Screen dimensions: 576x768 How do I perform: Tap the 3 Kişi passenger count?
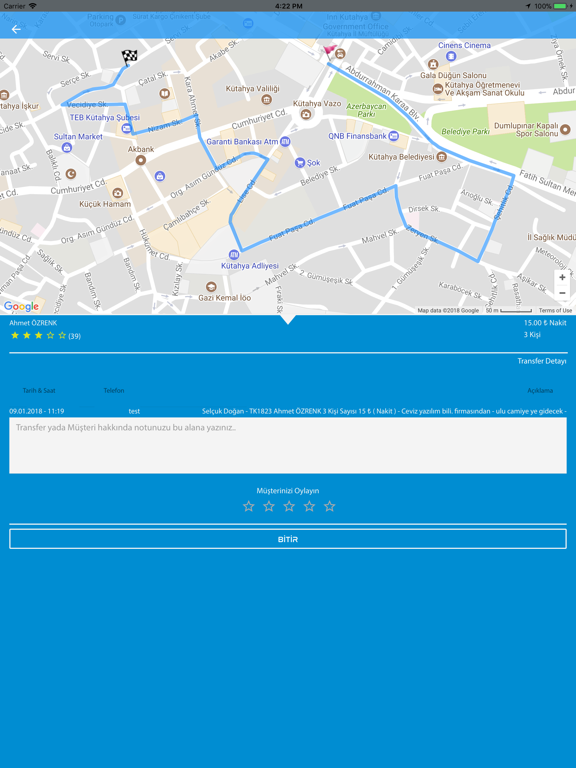point(532,335)
